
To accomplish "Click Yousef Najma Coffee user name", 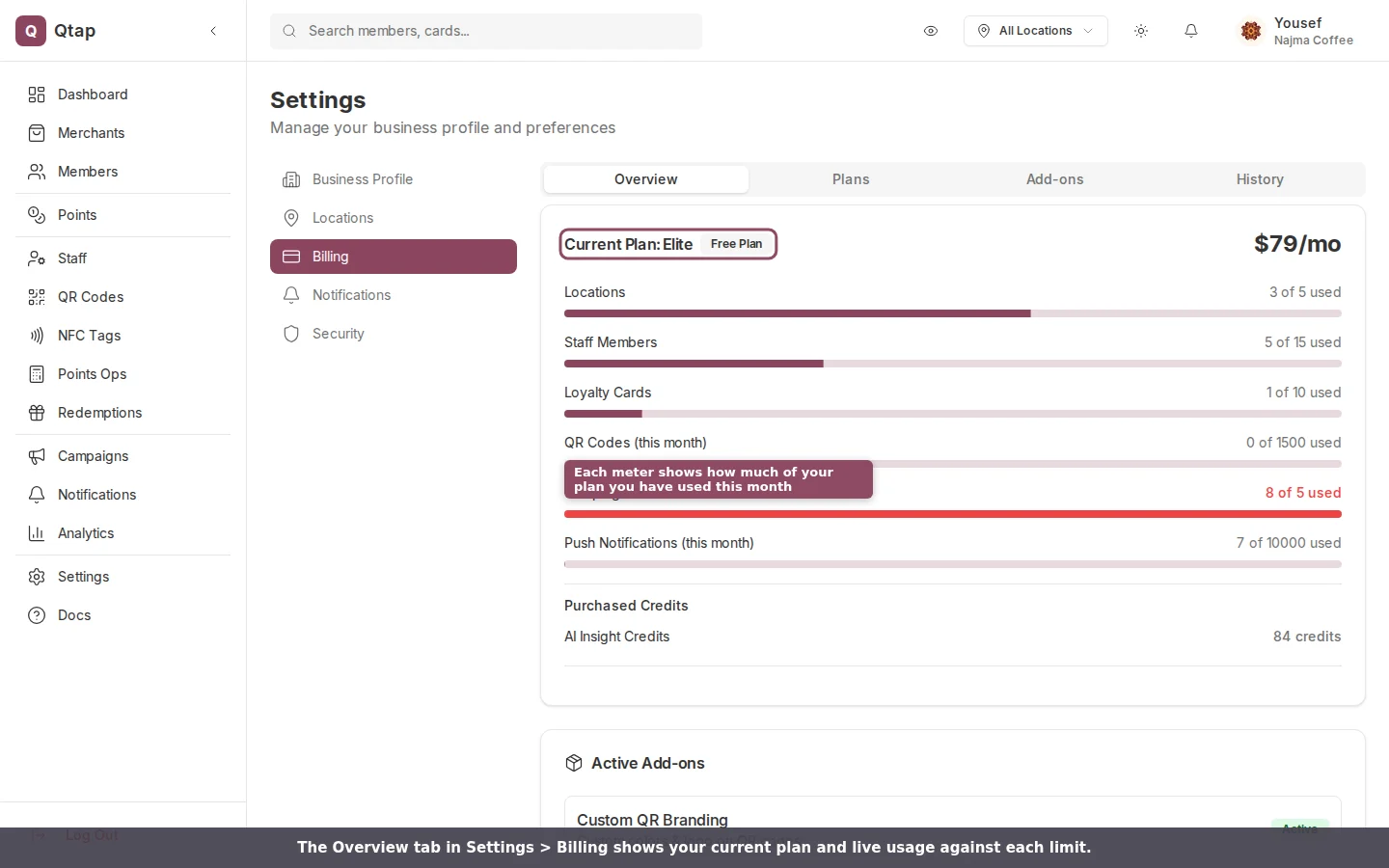I will click(x=1313, y=31).
